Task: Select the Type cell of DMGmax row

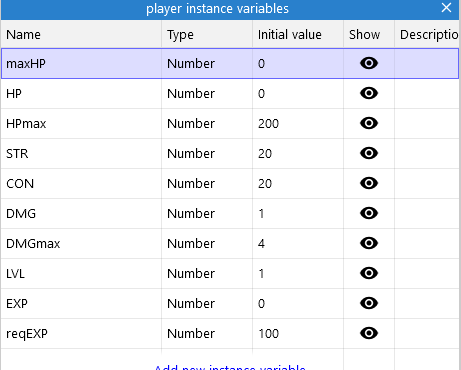Action: (207, 243)
